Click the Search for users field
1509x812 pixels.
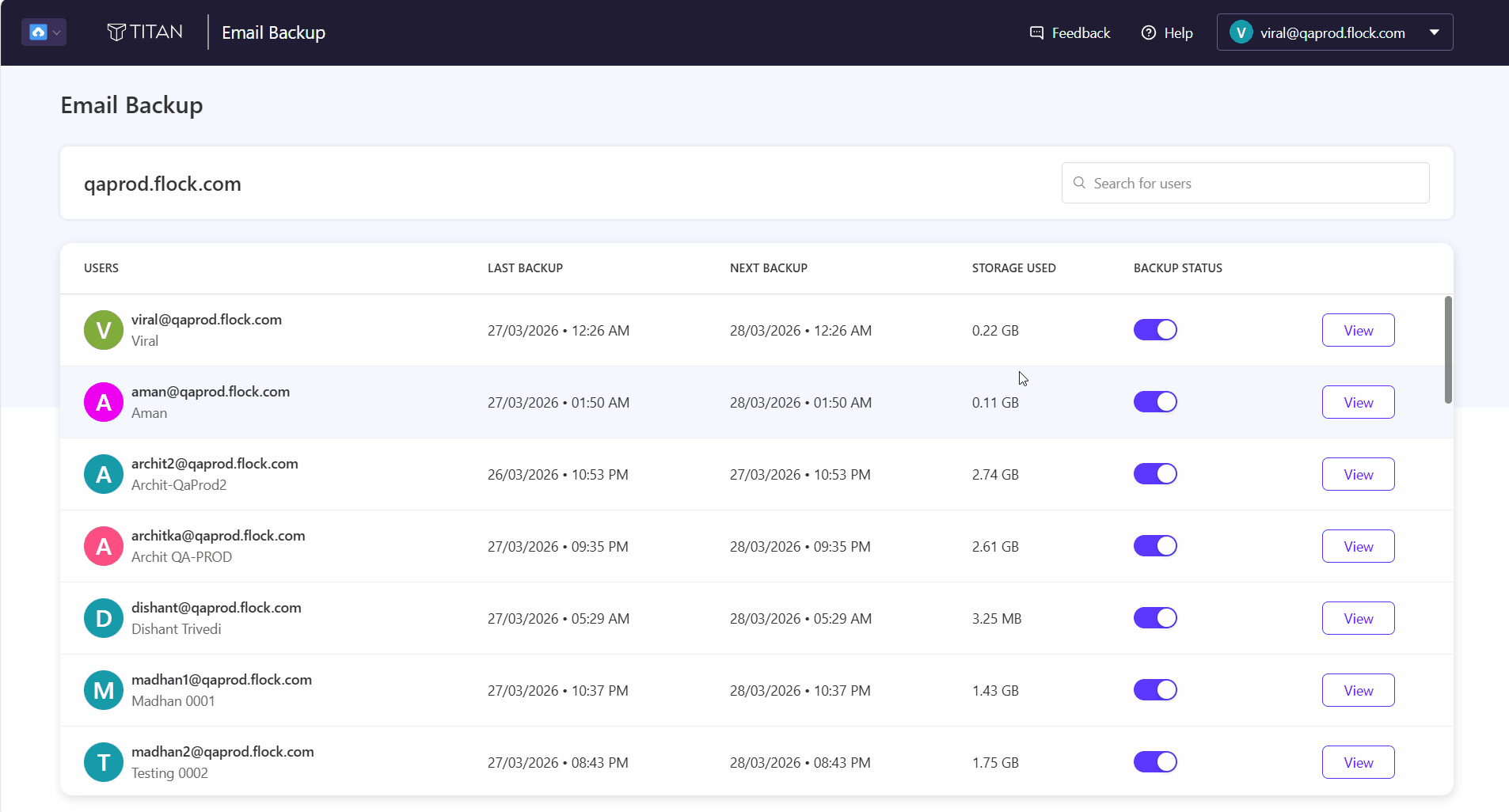coord(1245,183)
